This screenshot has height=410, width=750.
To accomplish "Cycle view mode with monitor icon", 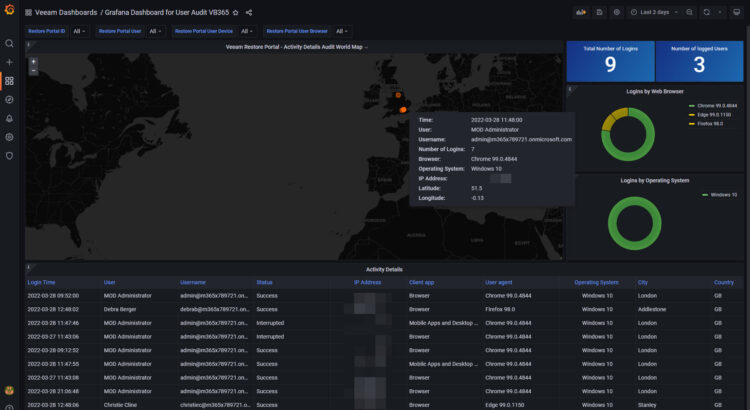I will click(737, 12).
